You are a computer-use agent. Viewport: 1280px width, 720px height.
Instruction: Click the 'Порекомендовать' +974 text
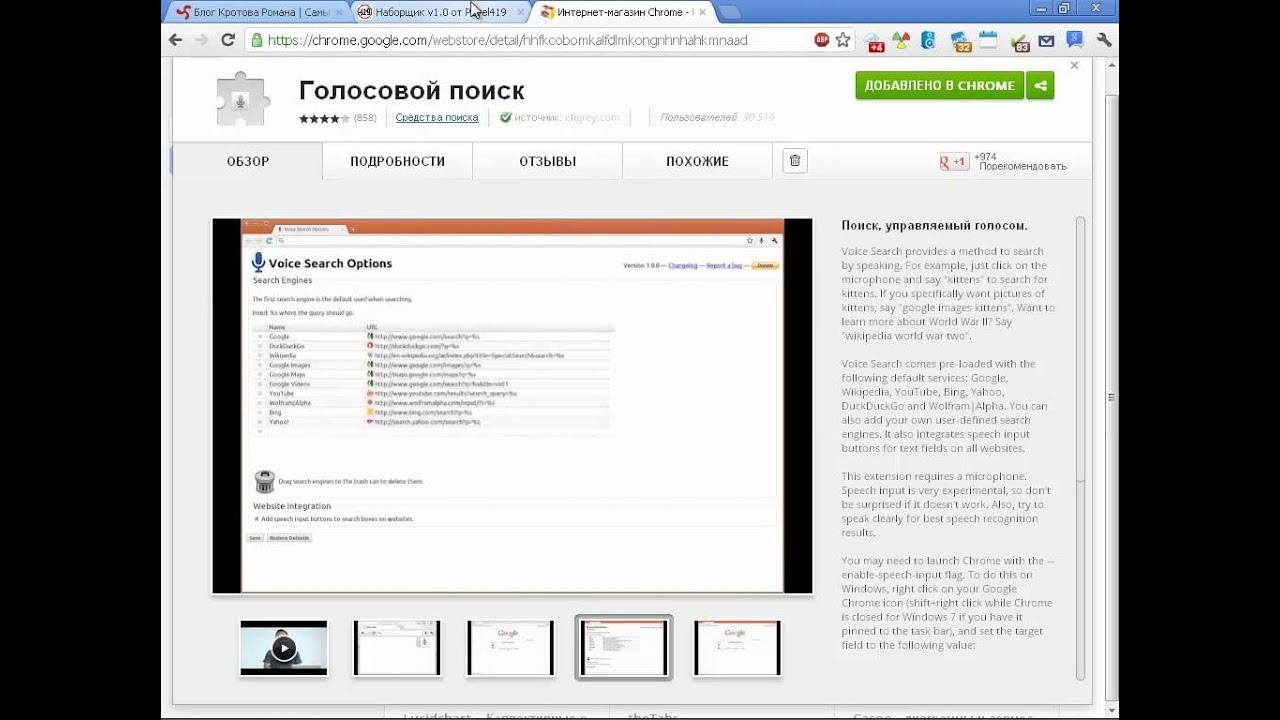(x=1022, y=166)
